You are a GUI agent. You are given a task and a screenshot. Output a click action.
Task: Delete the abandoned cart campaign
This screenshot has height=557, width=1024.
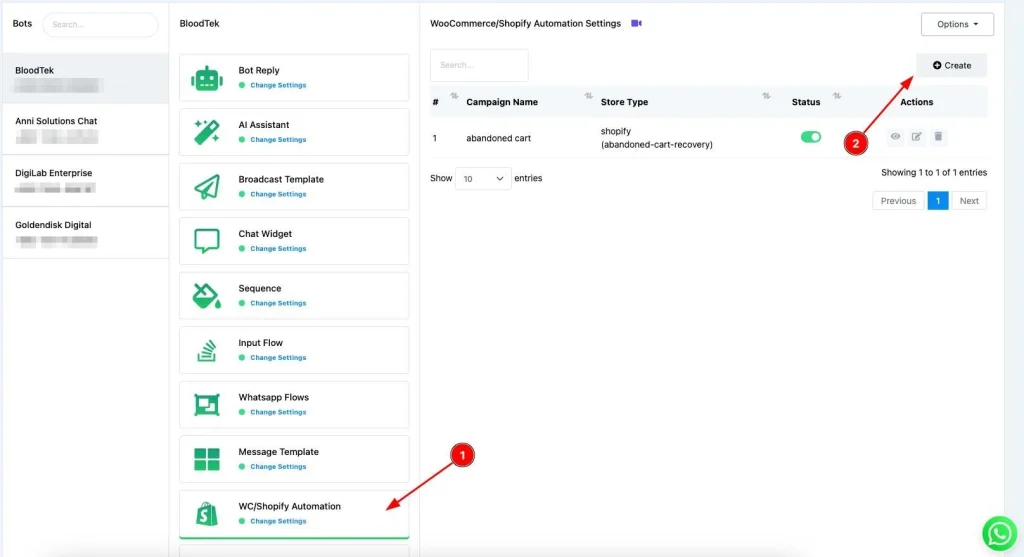coord(938,136)
